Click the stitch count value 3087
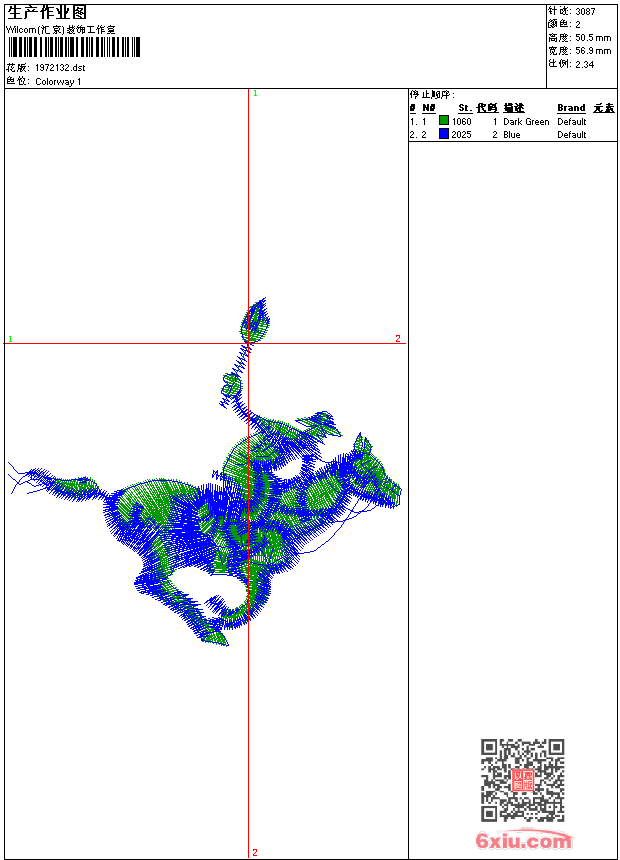 585,12
